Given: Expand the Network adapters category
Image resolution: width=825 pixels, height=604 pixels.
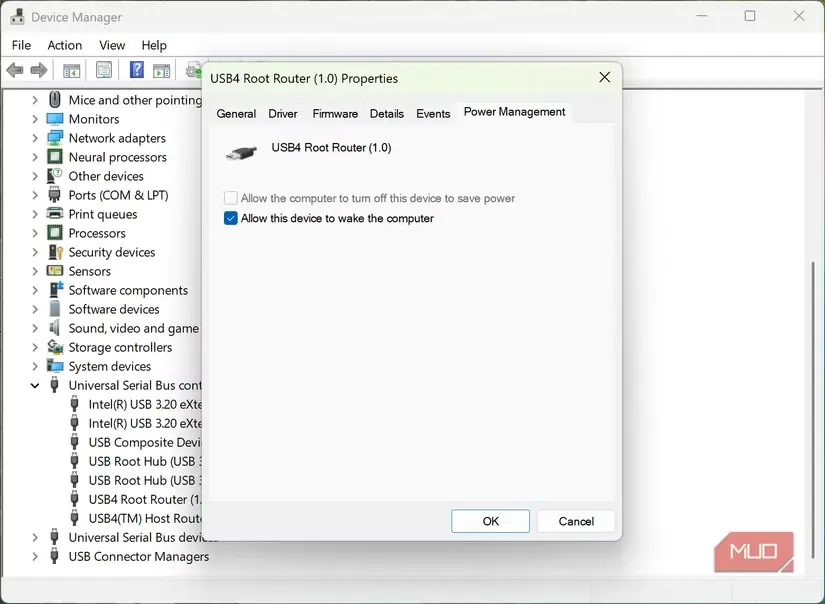Looking at the screenshot, I should tap(35, 138).
